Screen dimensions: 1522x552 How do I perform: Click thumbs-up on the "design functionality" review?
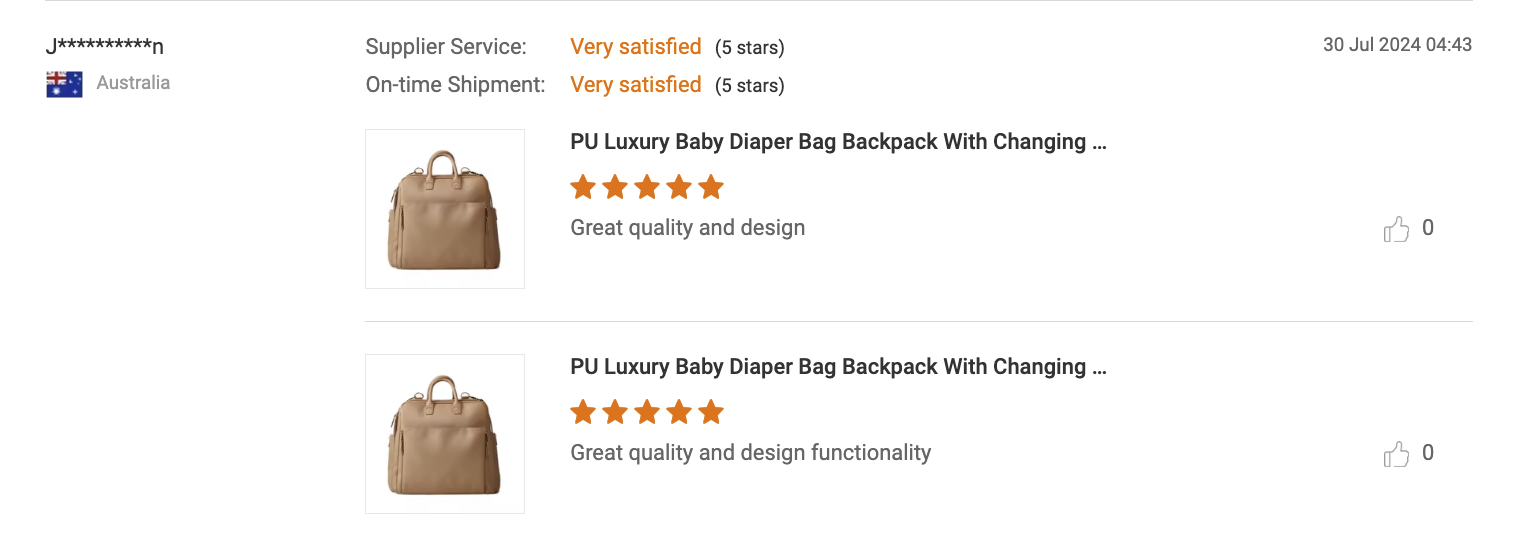point(1396,455)
